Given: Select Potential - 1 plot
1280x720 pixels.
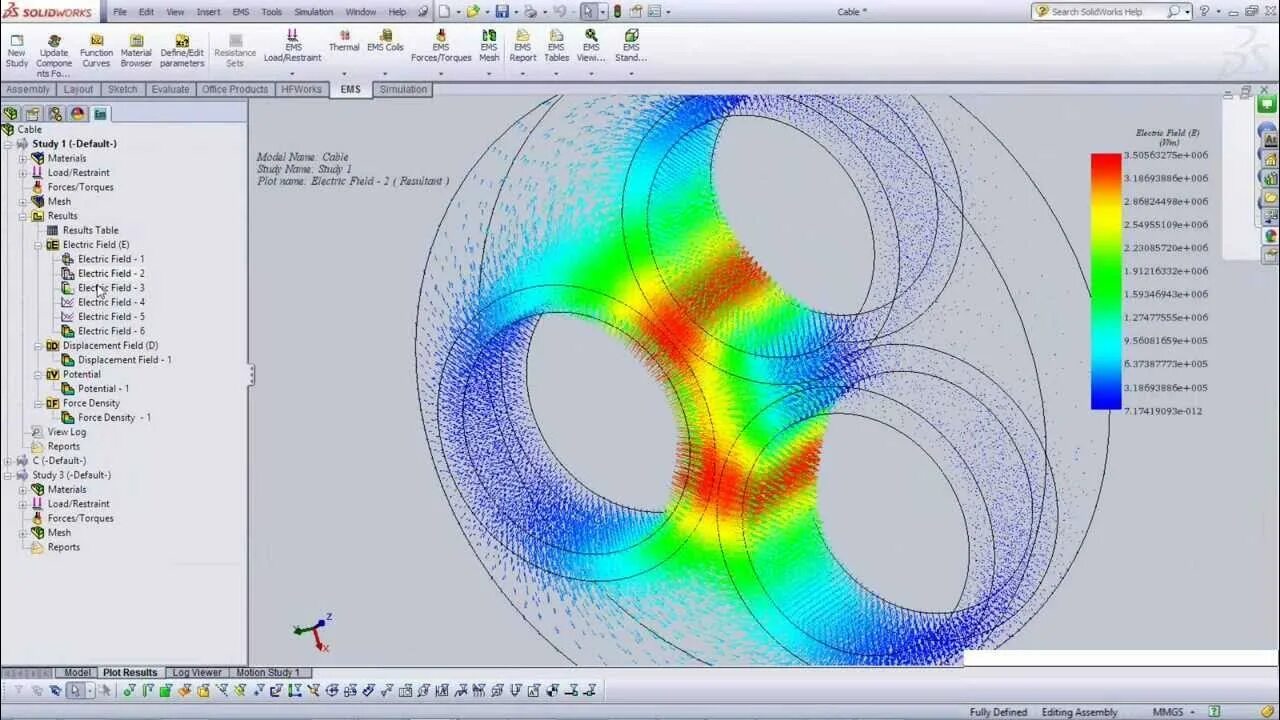Looking at the screenshot, I should pos(95,388).
